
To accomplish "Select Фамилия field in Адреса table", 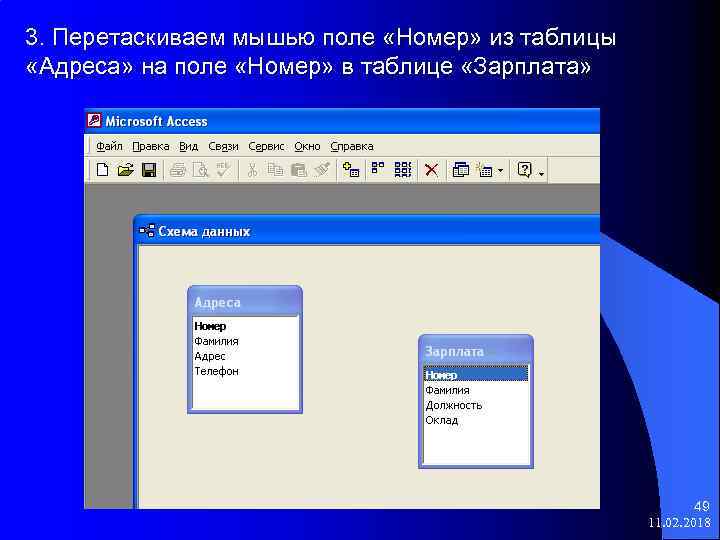I will point(245,341).
